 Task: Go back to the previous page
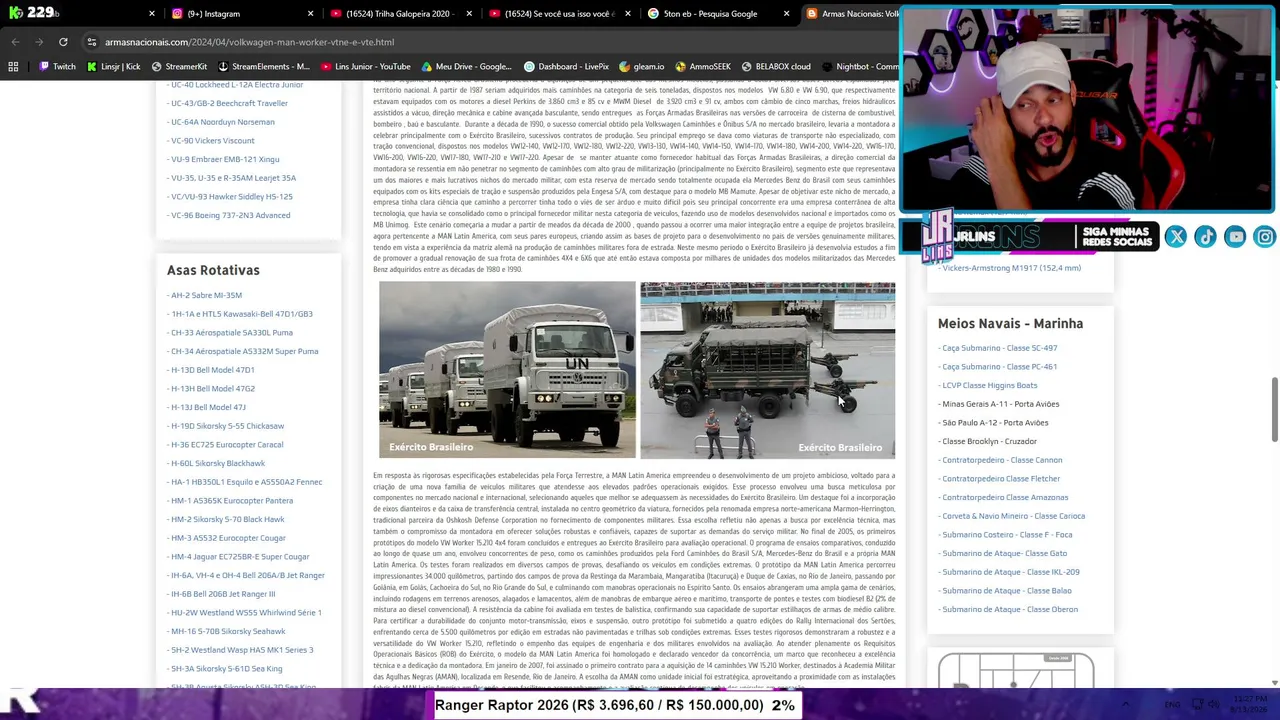(x=15, y=42)
